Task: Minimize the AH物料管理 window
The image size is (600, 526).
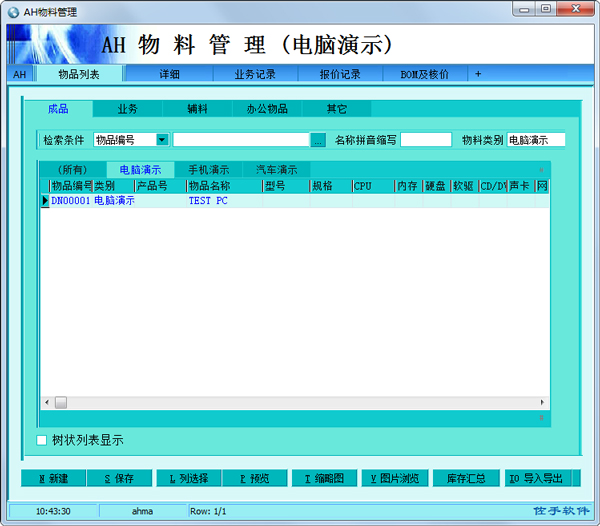Action: click(x=524, y=9)
